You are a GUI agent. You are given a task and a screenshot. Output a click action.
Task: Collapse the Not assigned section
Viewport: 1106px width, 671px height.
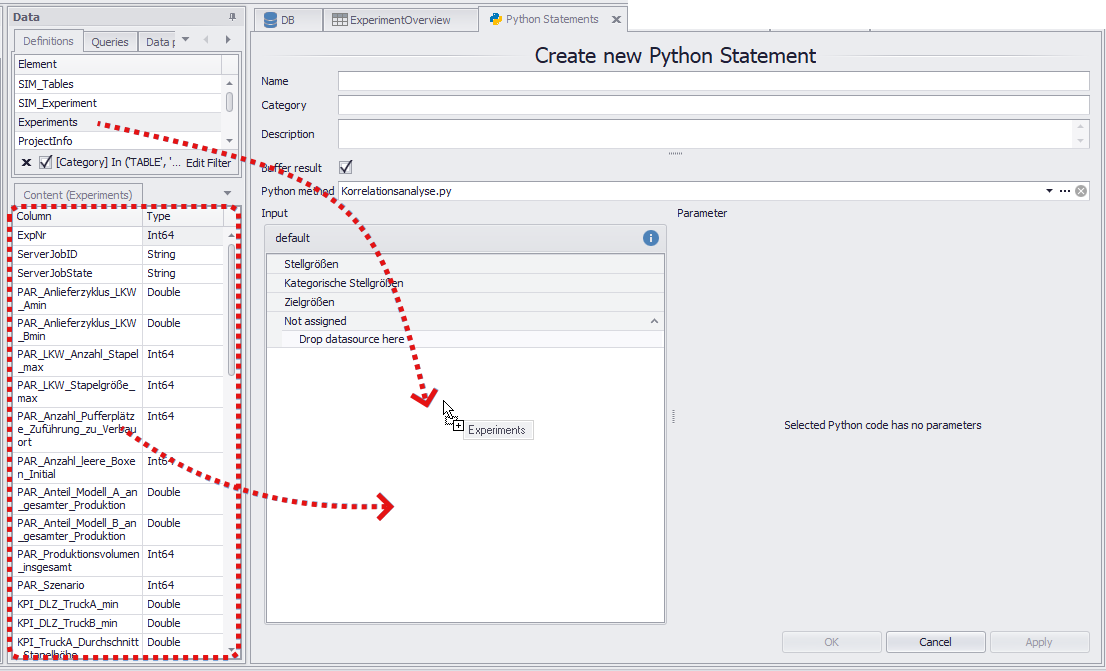click(x=654, y=320)
